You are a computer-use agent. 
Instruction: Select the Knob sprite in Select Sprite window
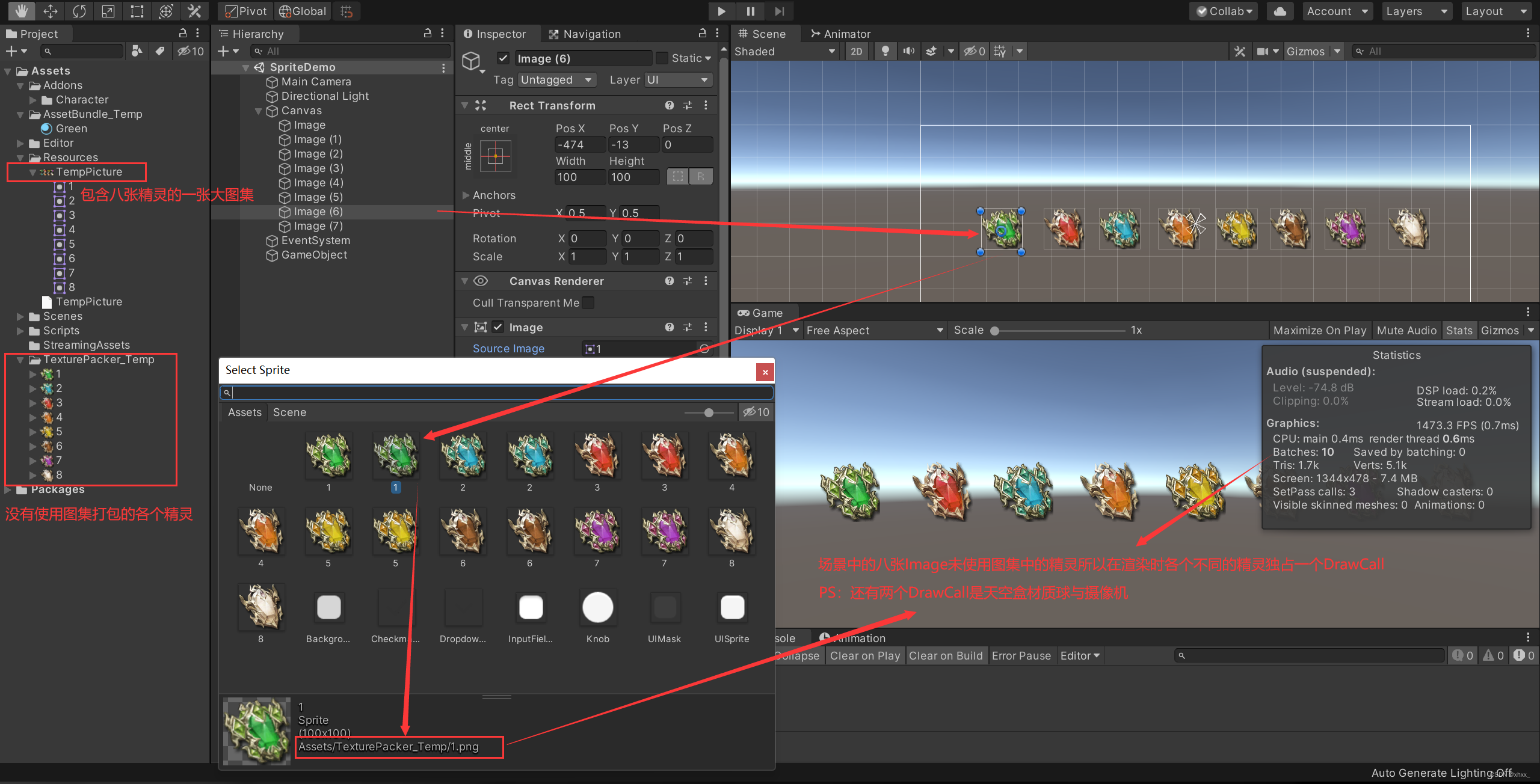(597, 607)
